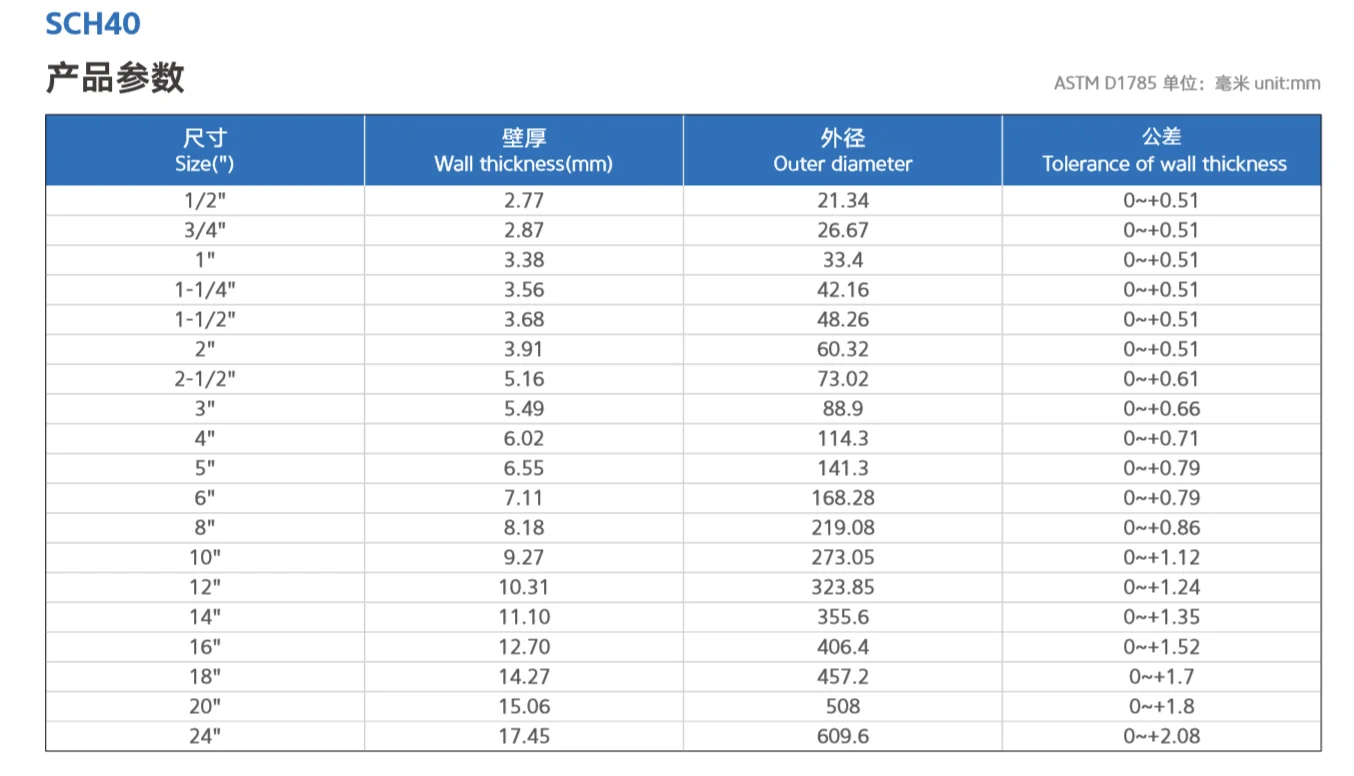This screenshot has height=776, width=1354.
Task: Click the 14" size cell
Action: click(x=205, y=617)
